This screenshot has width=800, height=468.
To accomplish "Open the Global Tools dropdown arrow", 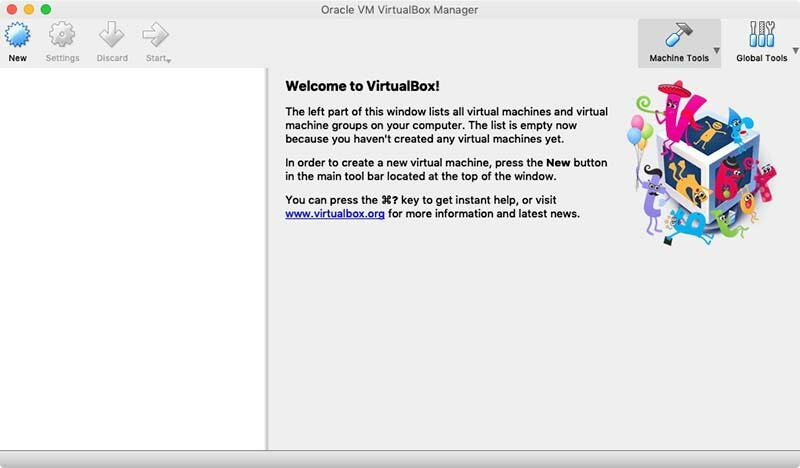I will pos(794,50).
